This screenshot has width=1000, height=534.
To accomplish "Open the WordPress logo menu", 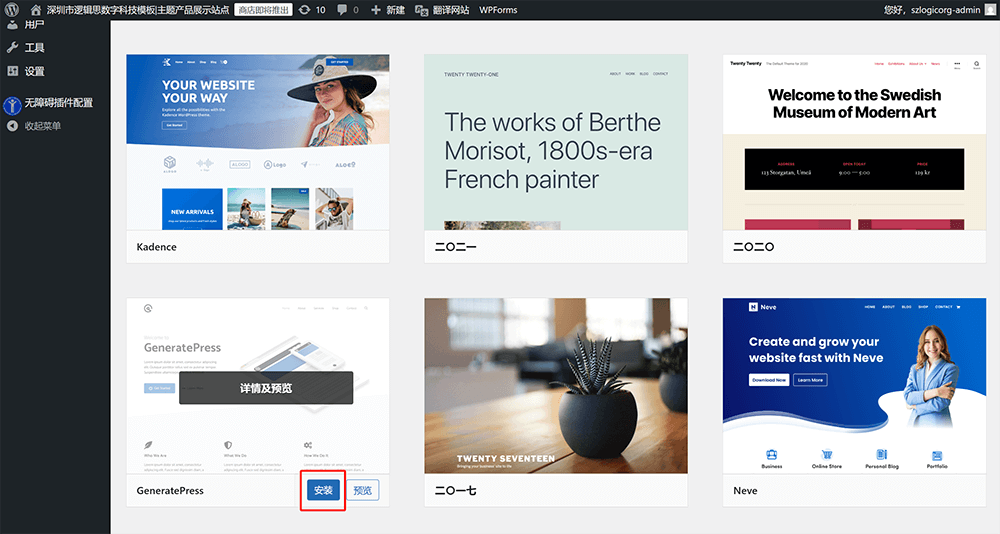I will (x=11, y=10).
